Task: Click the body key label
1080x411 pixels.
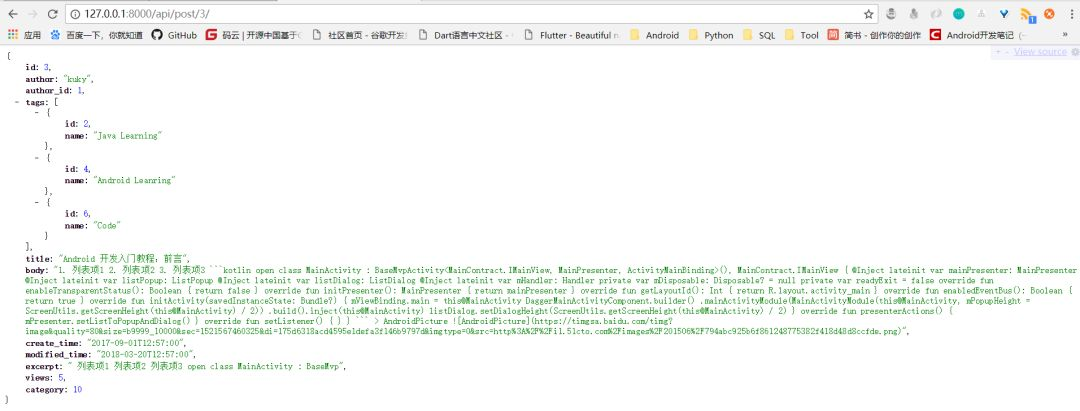Action: pos(37,270)
